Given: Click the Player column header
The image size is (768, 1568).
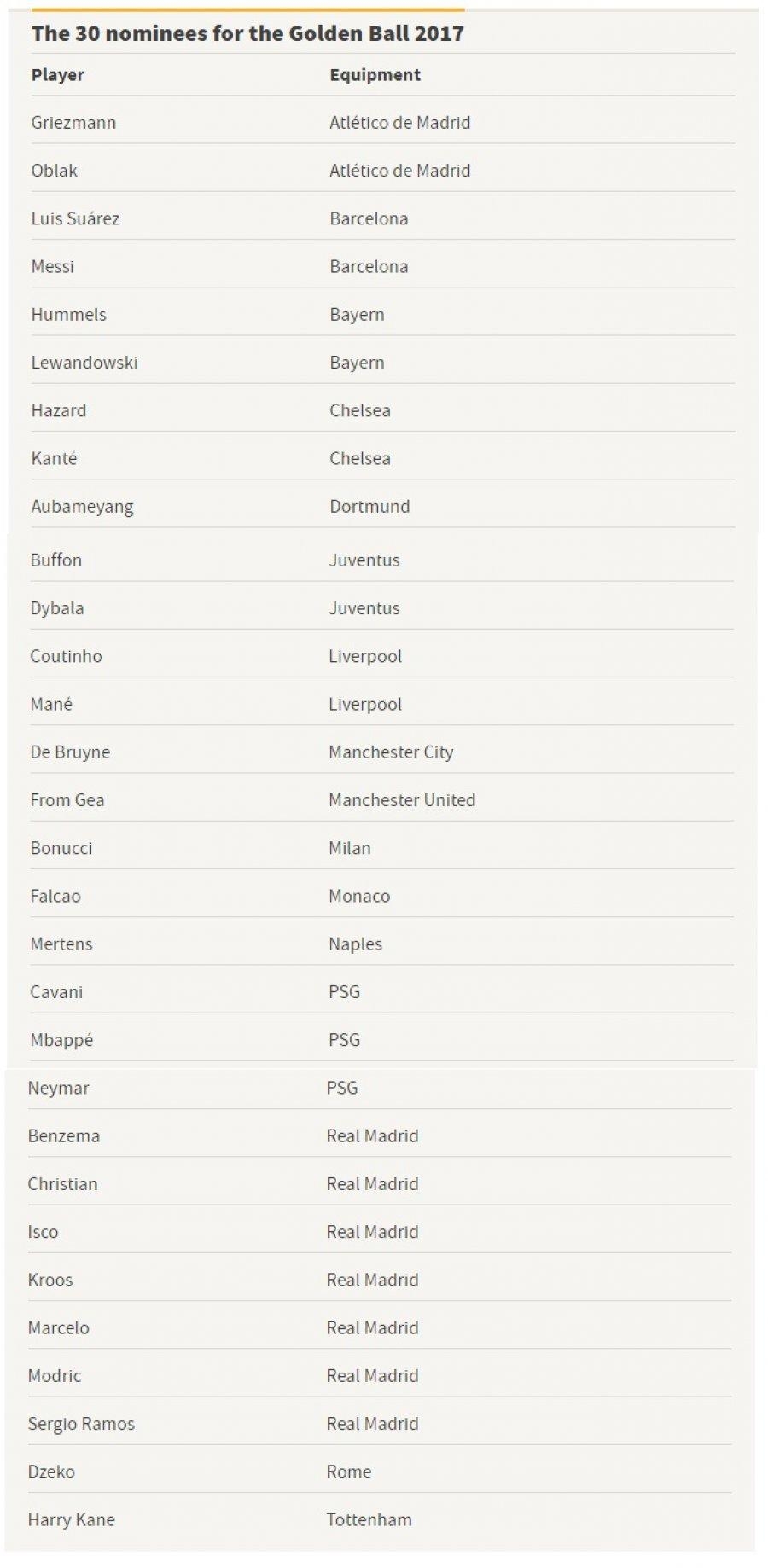Looking at the screenshot, I should (x=58, y=75).
